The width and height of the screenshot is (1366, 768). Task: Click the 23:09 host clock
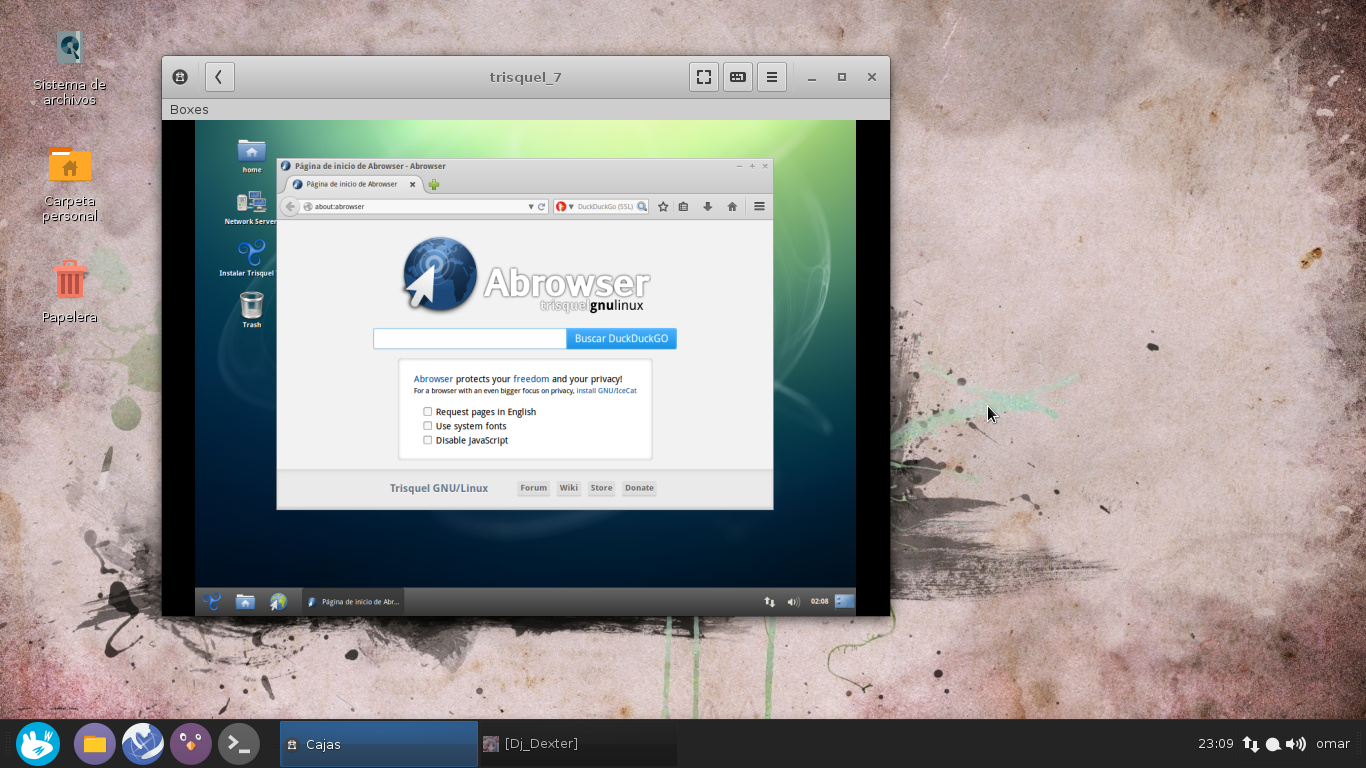[x=1216, y=744]
